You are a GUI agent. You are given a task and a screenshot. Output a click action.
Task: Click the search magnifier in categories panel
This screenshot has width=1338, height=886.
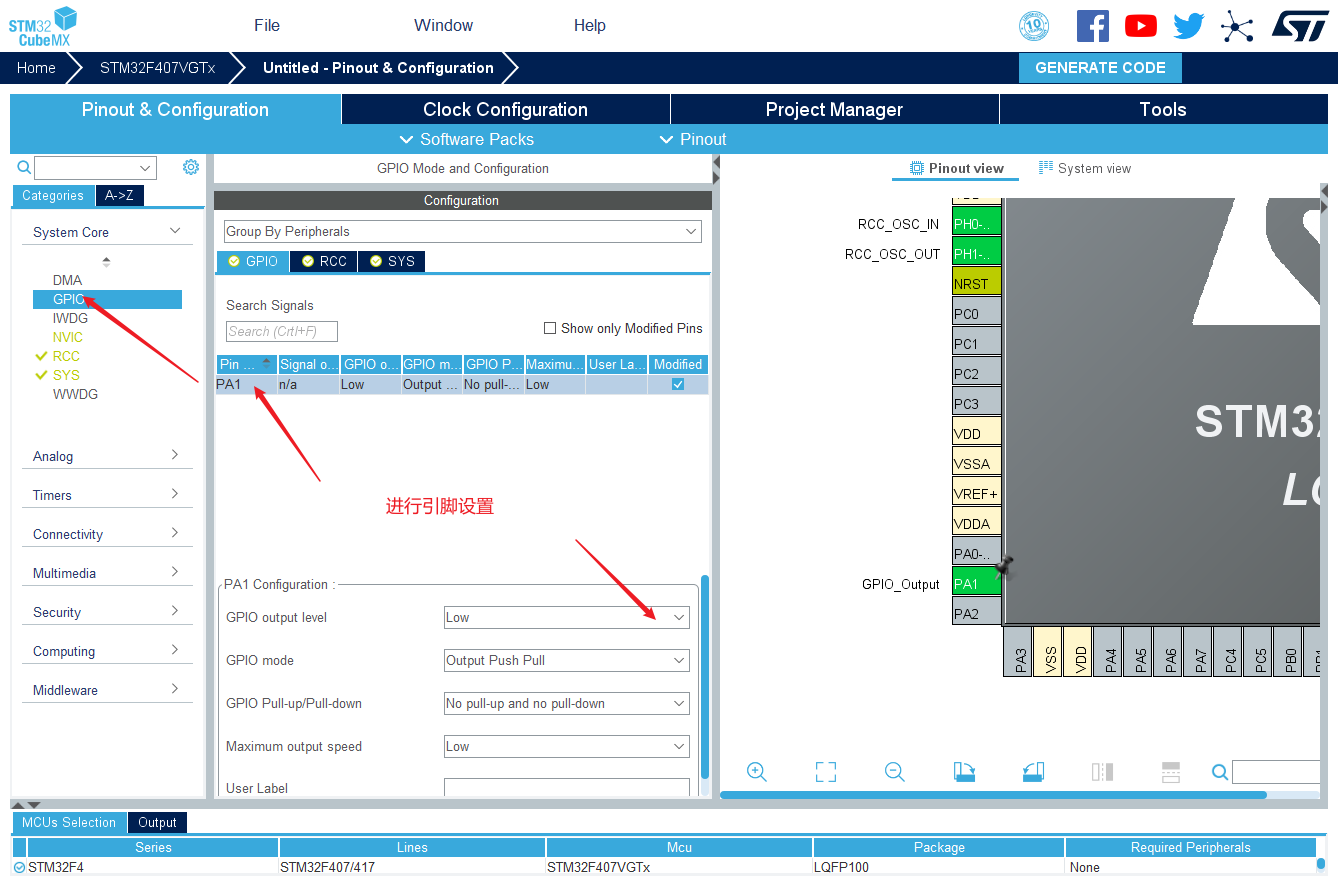pyautogui.click(x=24, y=167)
